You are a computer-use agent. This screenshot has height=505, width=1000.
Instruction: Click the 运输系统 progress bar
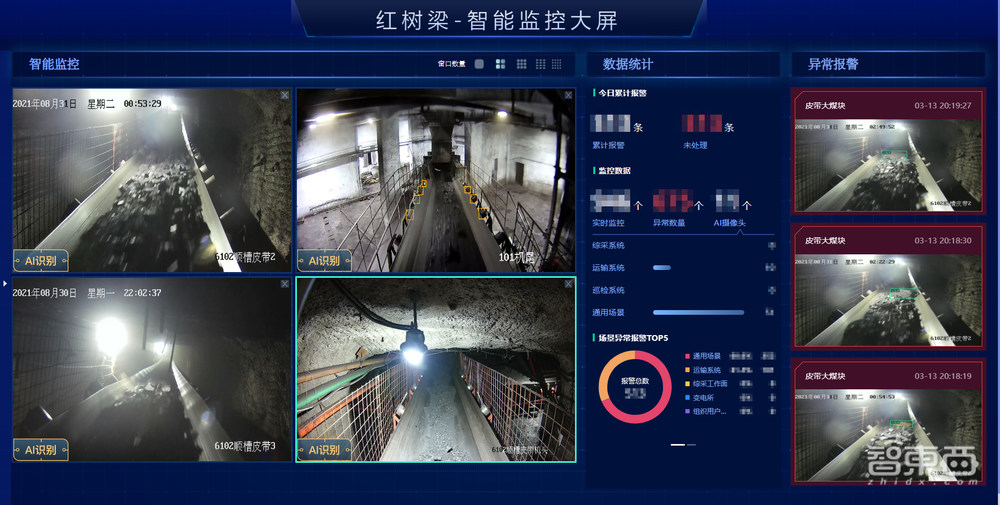coord(662,267)
